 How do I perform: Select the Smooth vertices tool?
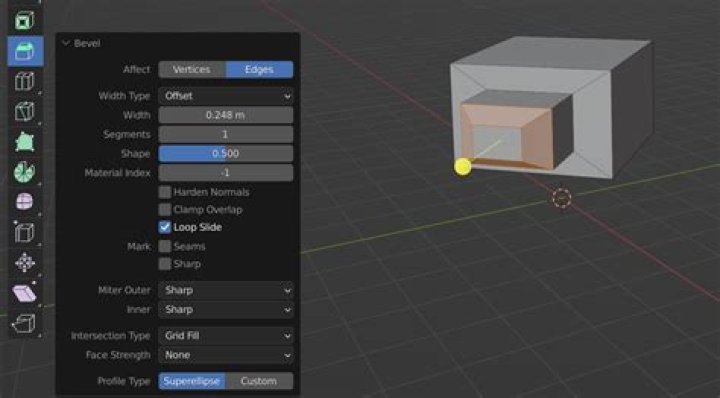[x=25, y=202]
